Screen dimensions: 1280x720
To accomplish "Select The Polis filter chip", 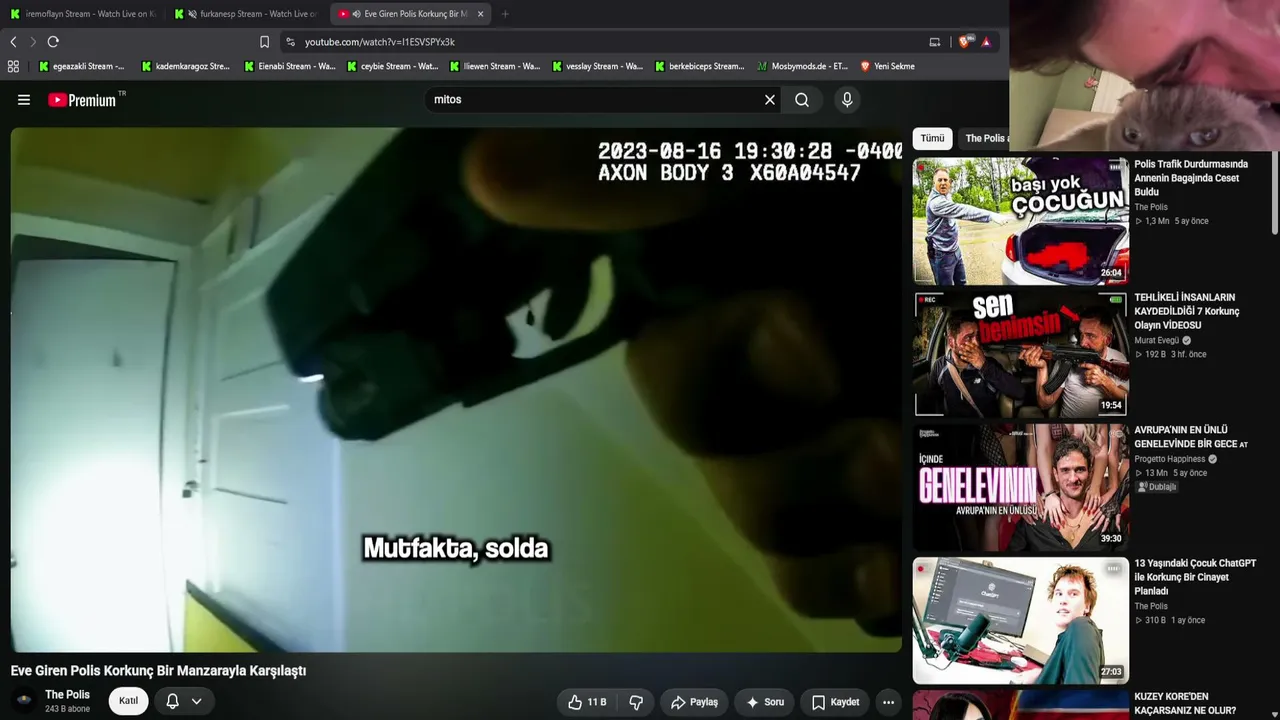I will (985, 138).
